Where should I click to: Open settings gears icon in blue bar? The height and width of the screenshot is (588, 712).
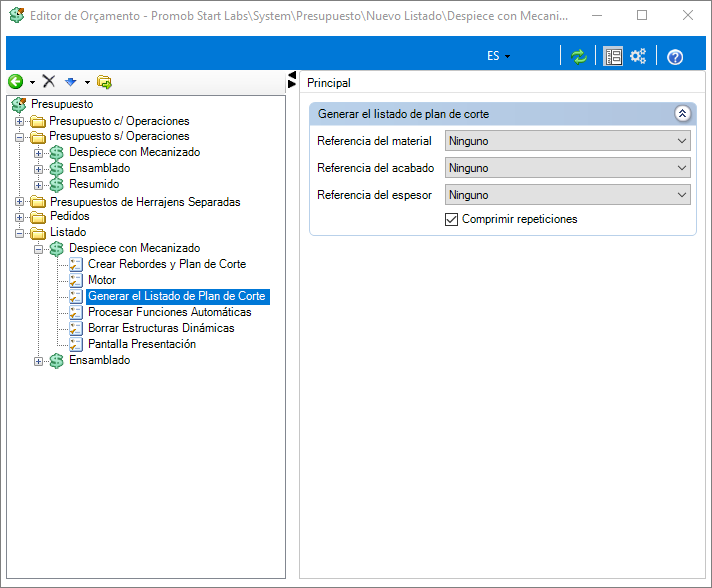[x=638, y=56]
